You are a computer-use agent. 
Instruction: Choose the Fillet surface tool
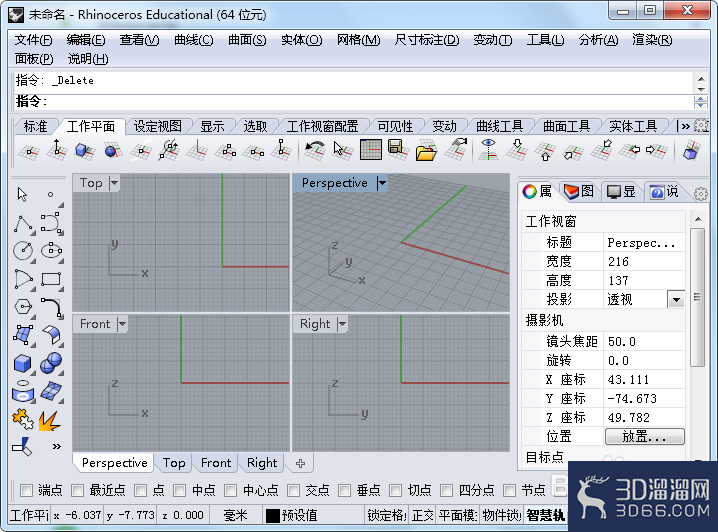[51, 335]
